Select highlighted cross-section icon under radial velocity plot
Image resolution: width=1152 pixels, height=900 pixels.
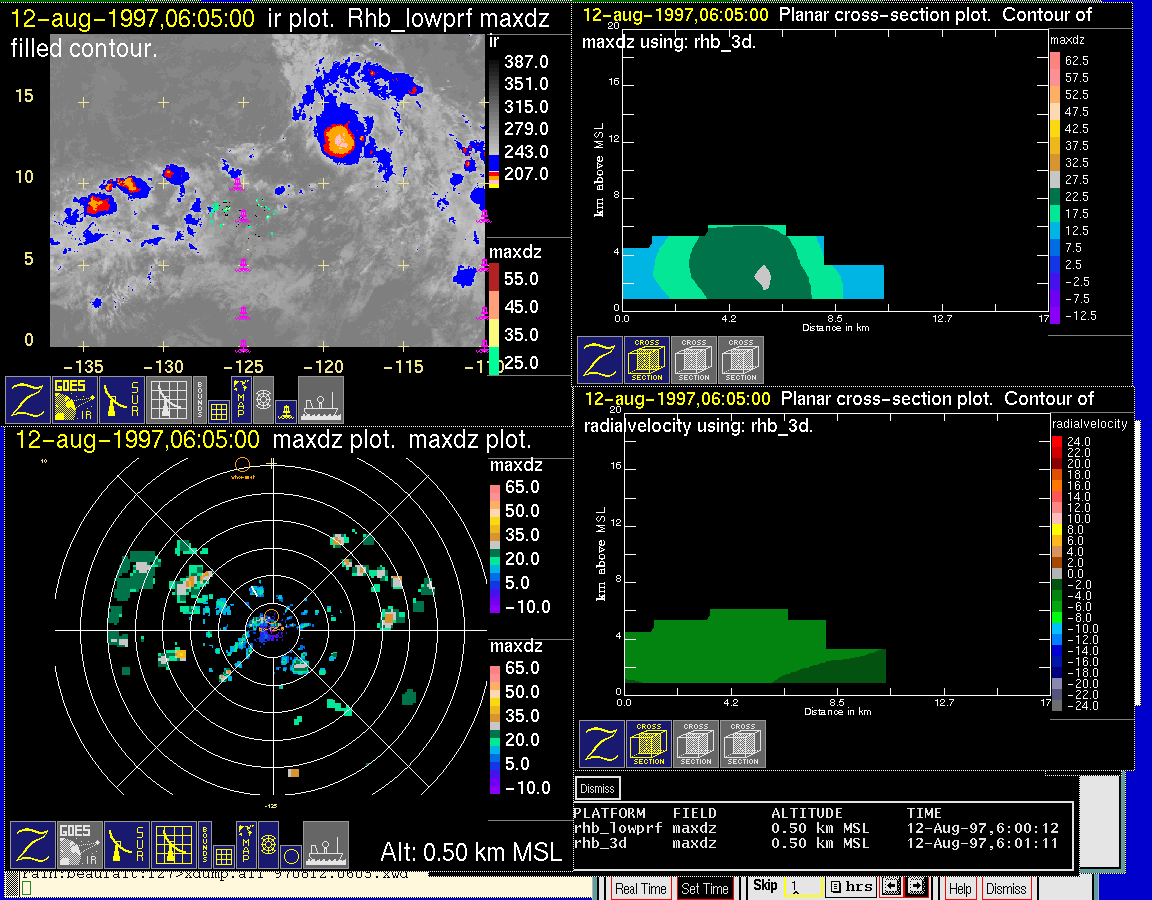point(649,744)
